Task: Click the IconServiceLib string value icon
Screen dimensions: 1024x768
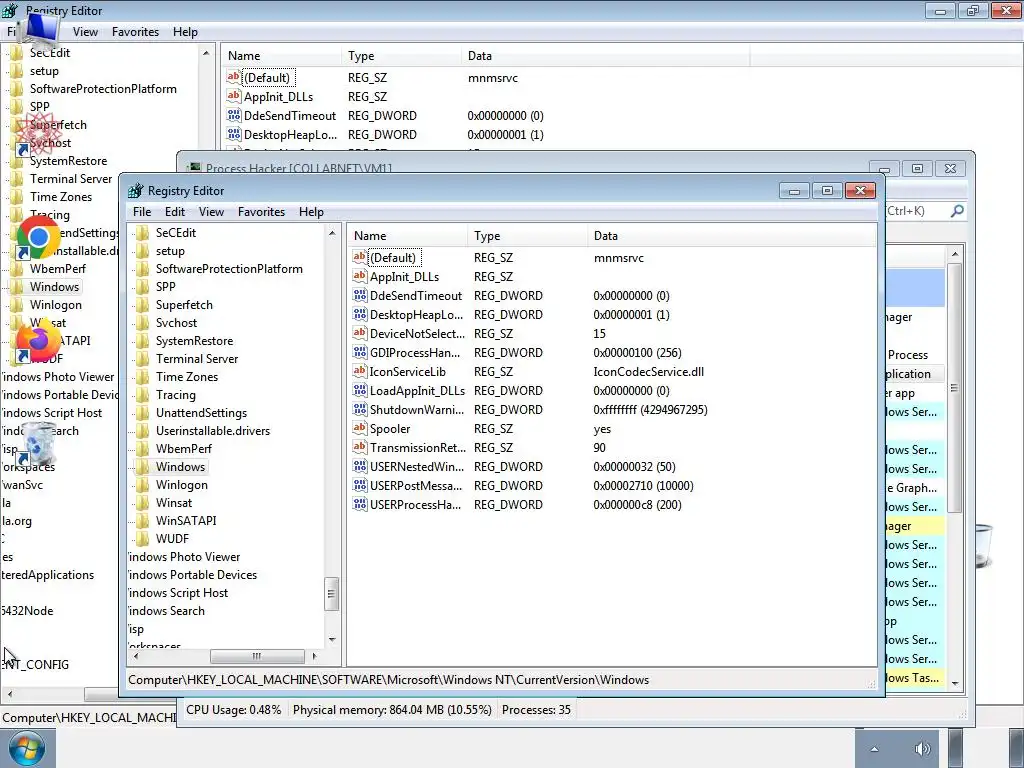Action: [x=359, y=370]
